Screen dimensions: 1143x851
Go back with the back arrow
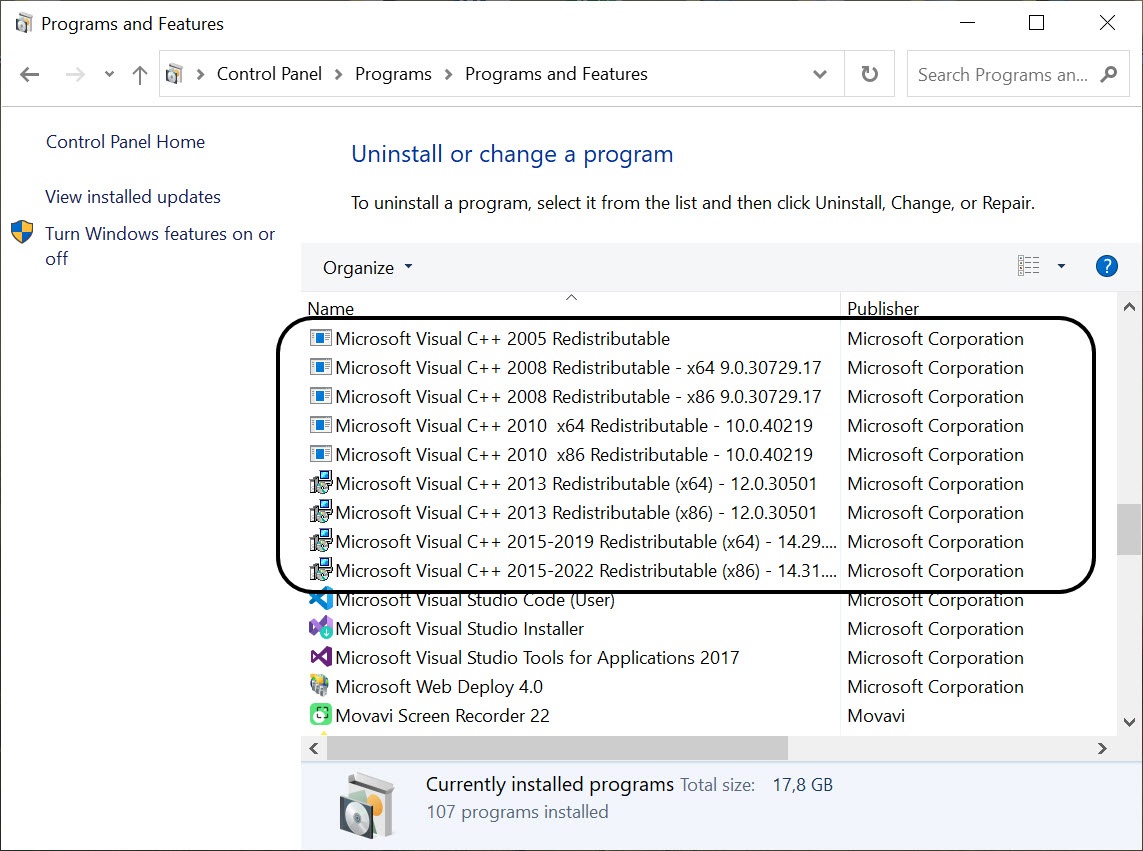tap(30, 75)
